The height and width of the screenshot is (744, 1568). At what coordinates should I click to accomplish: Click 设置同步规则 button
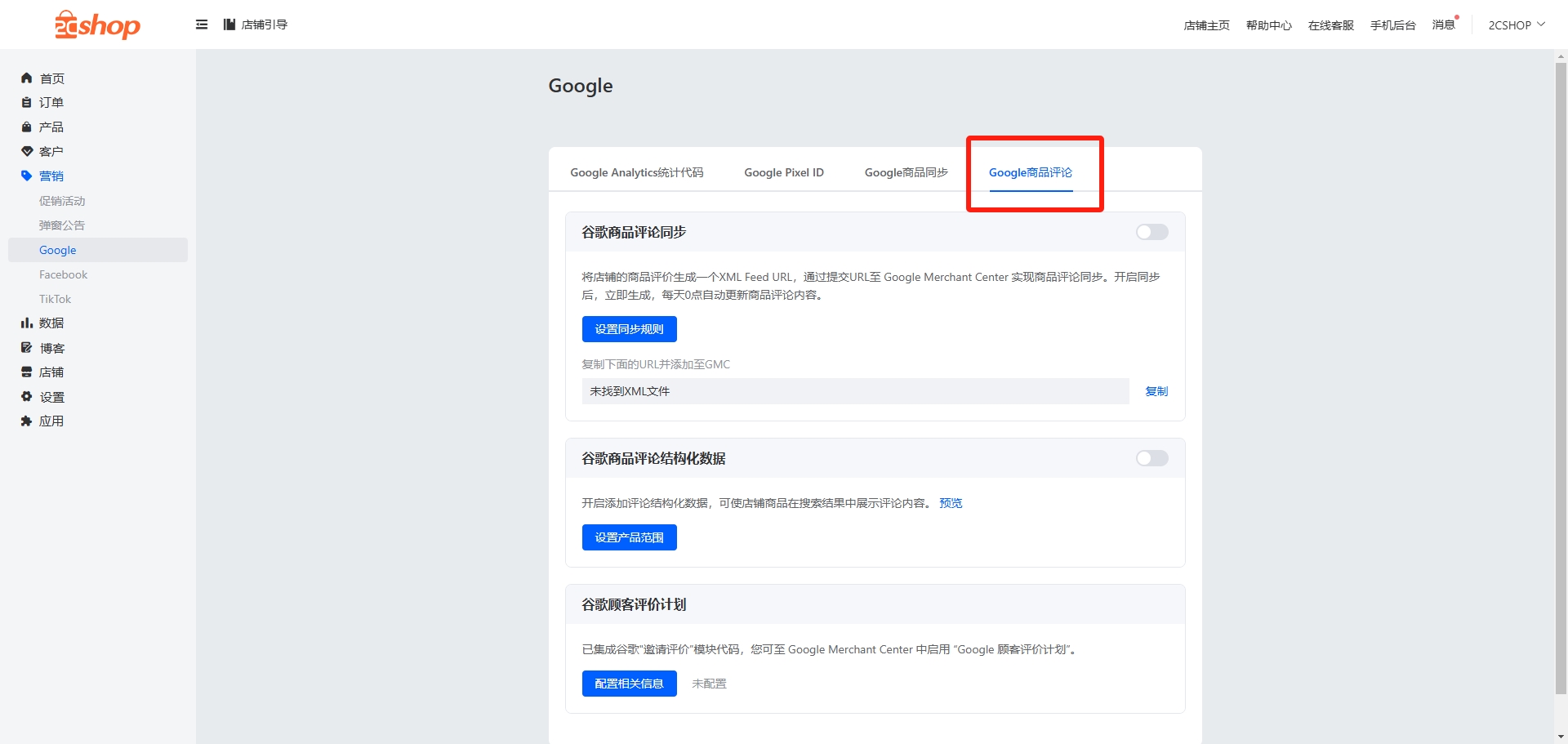tap(630, 329)
